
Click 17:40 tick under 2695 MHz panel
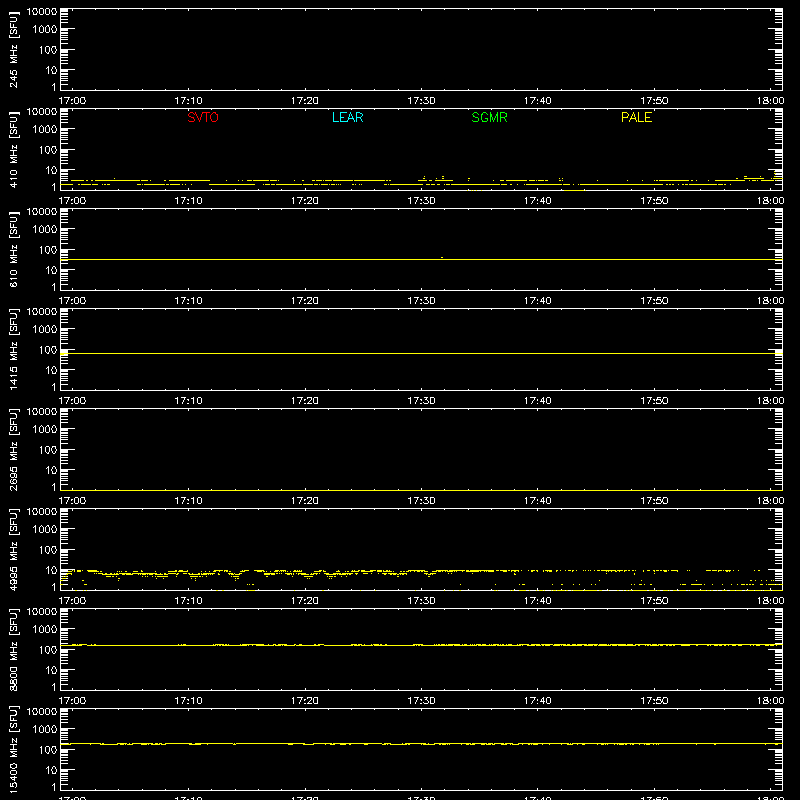[x=538, y=501]
